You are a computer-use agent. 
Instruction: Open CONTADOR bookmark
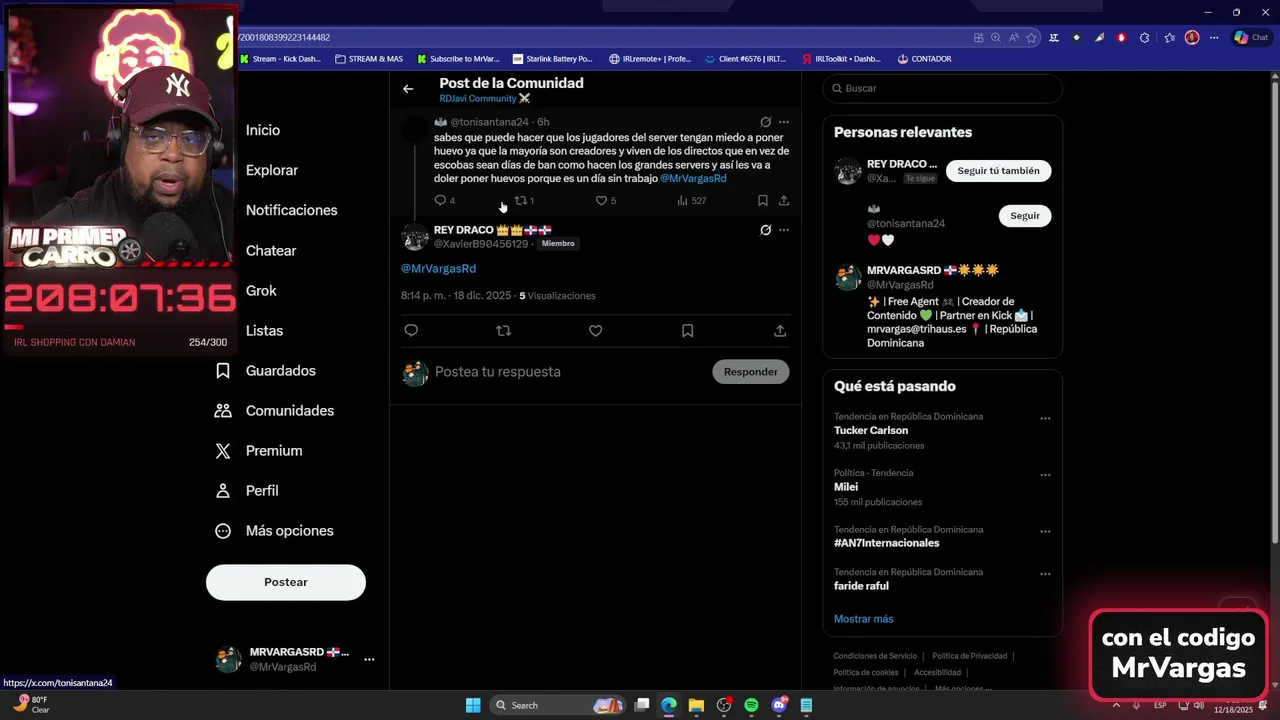pyautogui.click(x=924, y=59)
